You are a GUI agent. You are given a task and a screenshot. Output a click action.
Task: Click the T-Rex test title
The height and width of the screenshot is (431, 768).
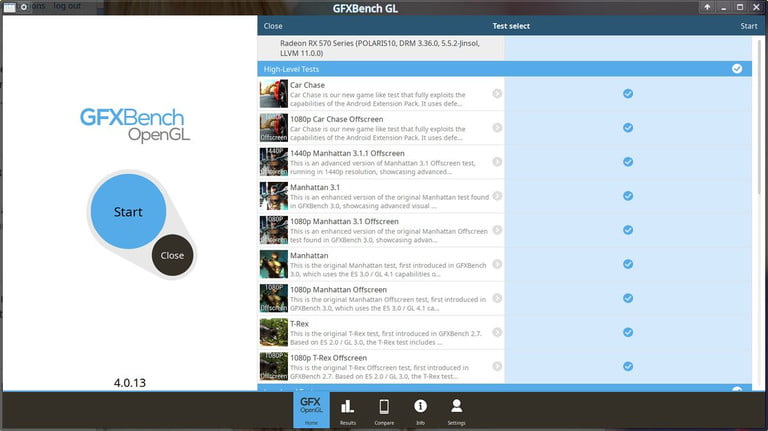point(299,324)
